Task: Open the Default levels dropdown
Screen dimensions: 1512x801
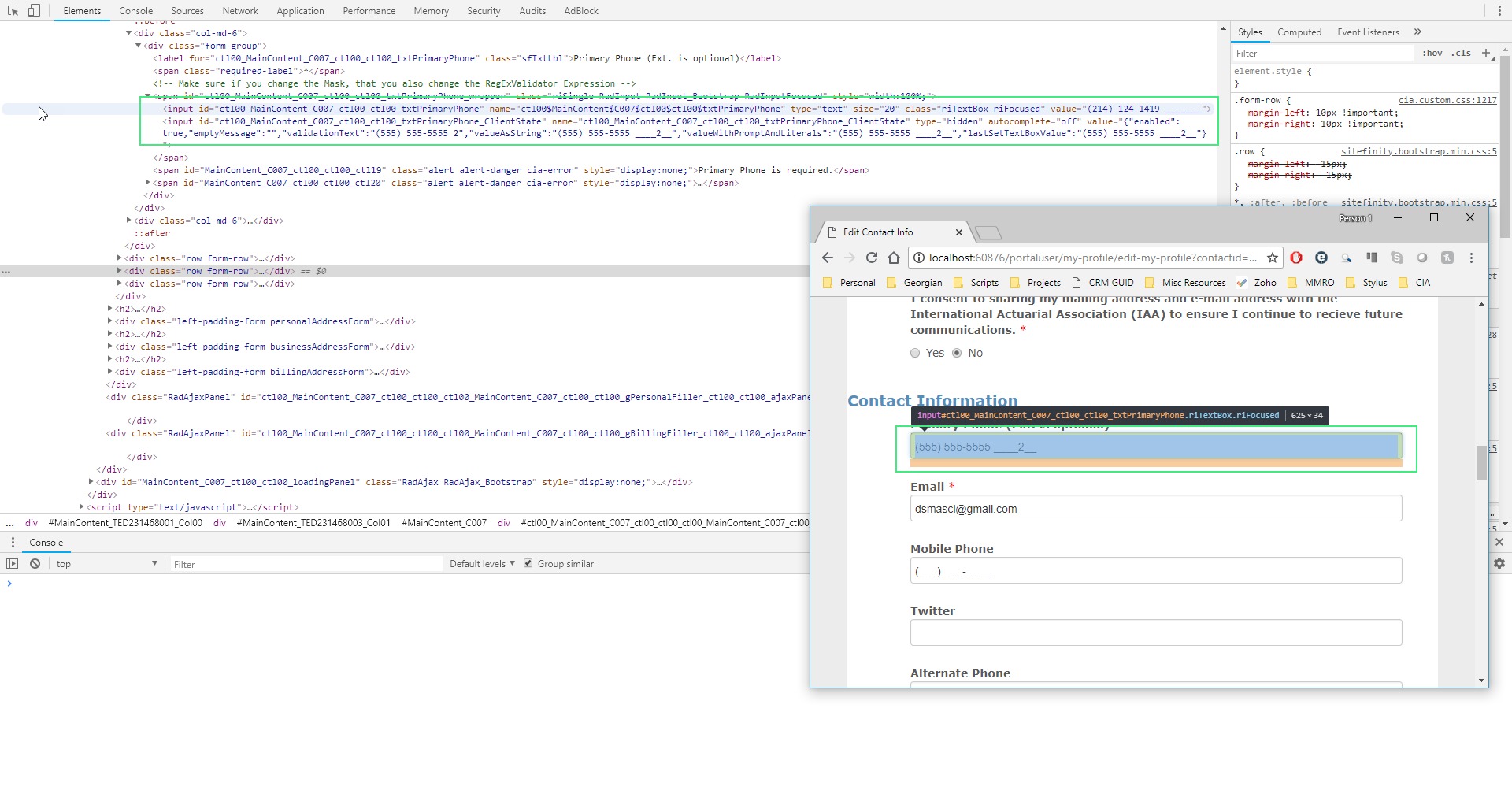Action: coord(482,564)
